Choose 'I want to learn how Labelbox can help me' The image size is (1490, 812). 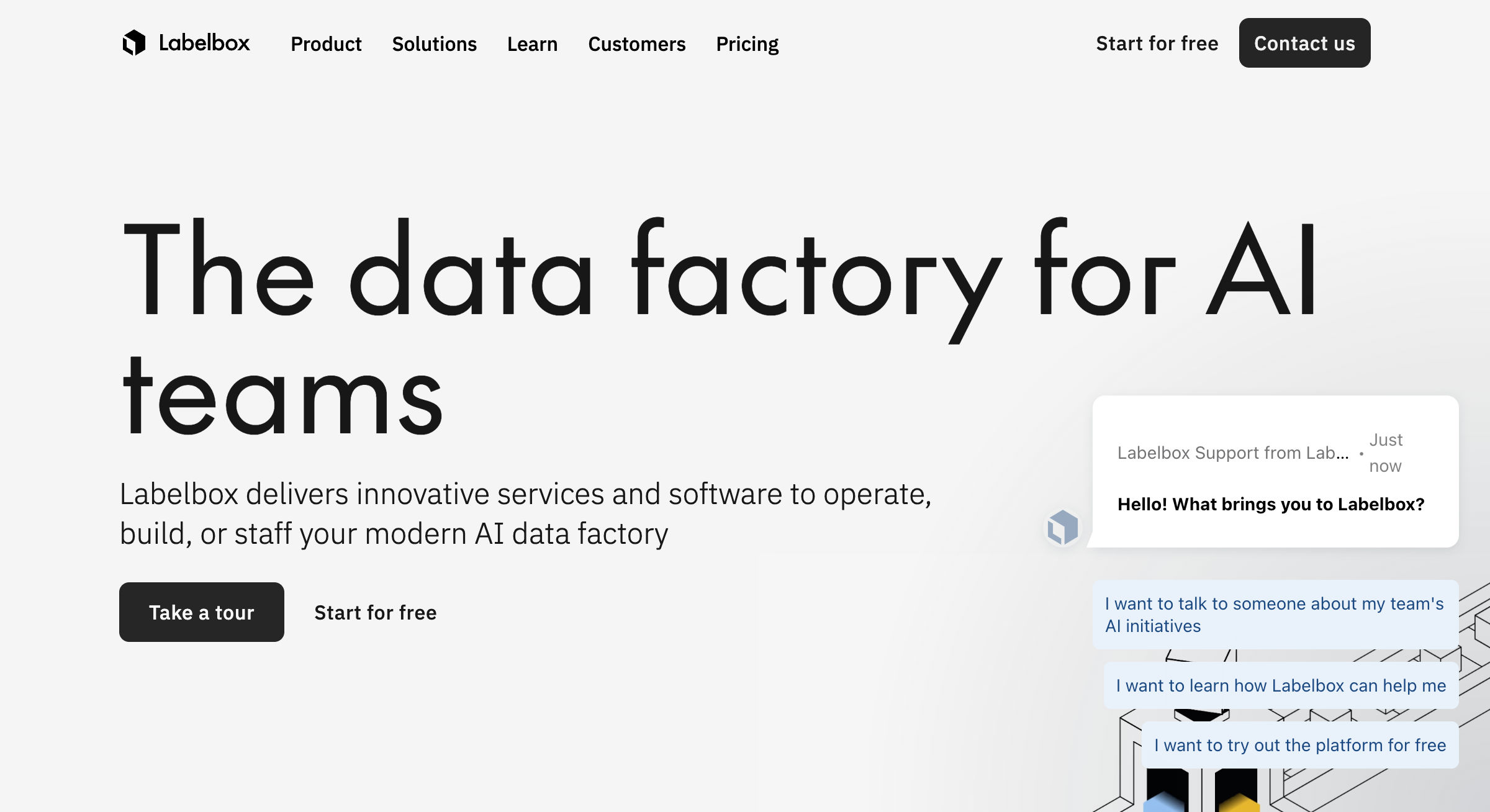[1281, 685]
